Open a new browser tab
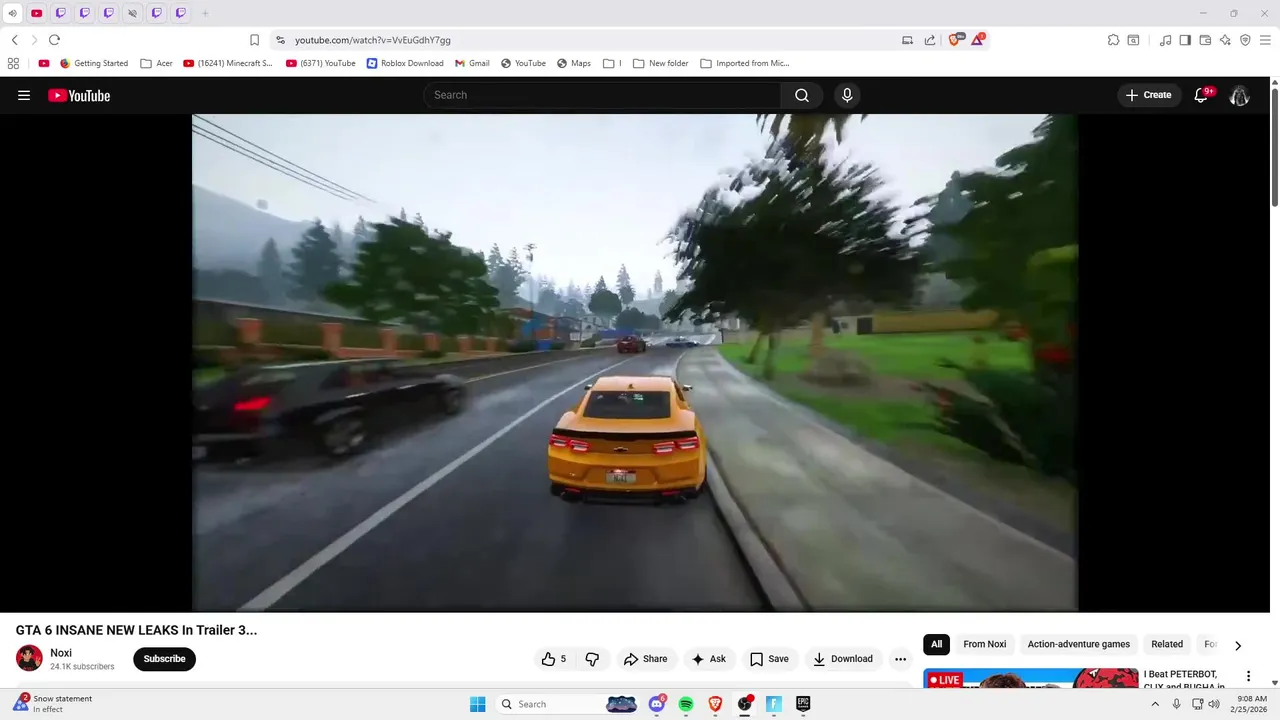1280x720 pixels. (x=205, y=13)
